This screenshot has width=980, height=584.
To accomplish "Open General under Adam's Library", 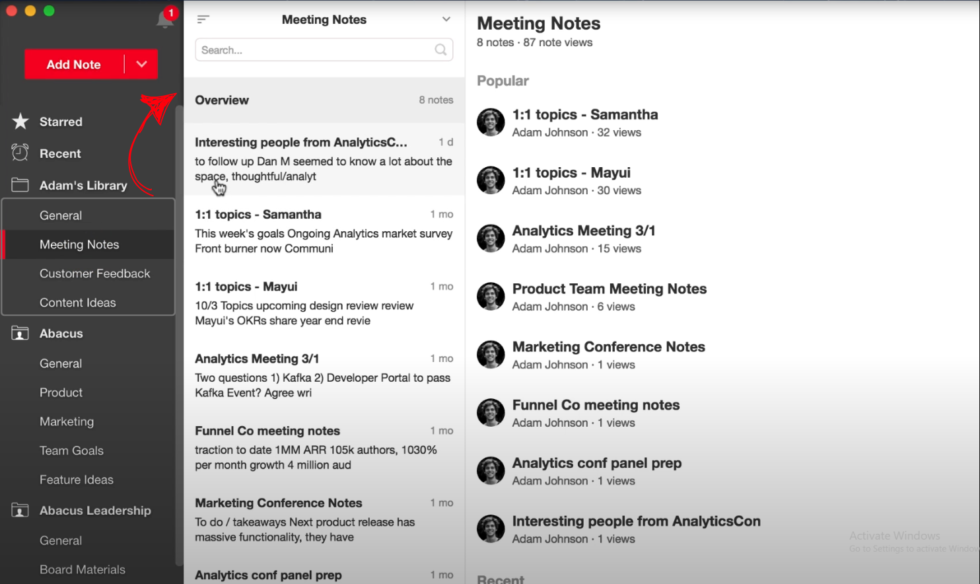I will [61, 214].
